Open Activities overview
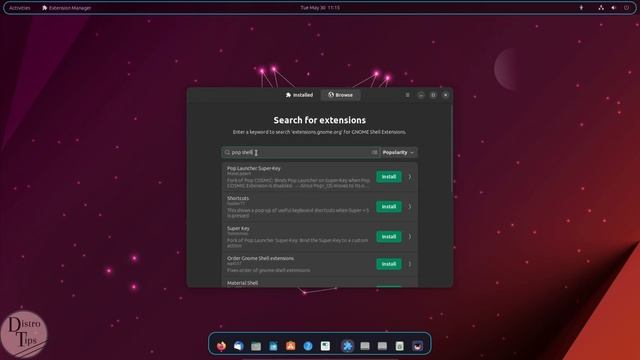 point(19,8)
